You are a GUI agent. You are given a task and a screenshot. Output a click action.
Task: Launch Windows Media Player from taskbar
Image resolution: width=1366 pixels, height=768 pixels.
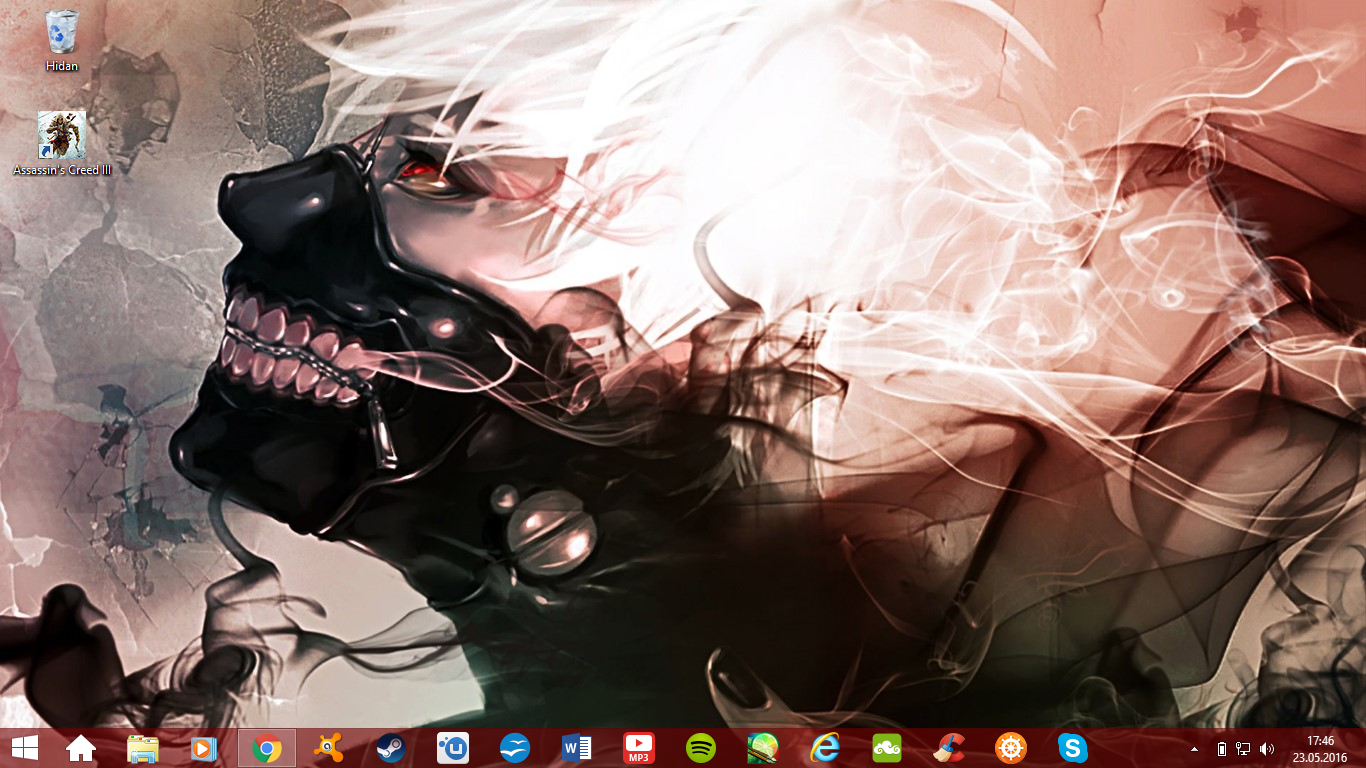203,748
